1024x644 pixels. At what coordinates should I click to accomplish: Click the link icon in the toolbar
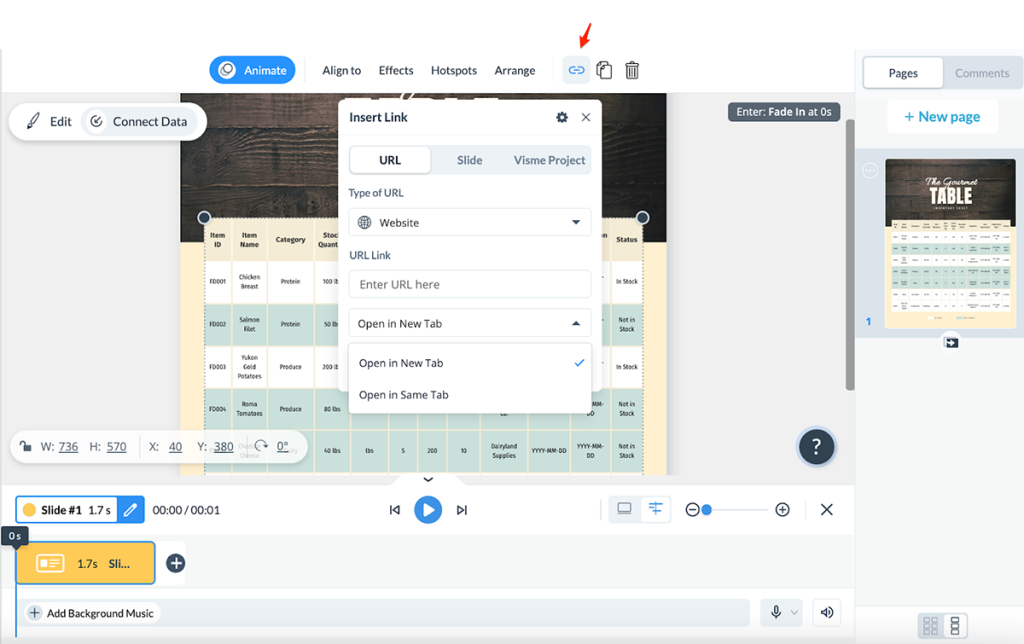(x=576, y=70)
